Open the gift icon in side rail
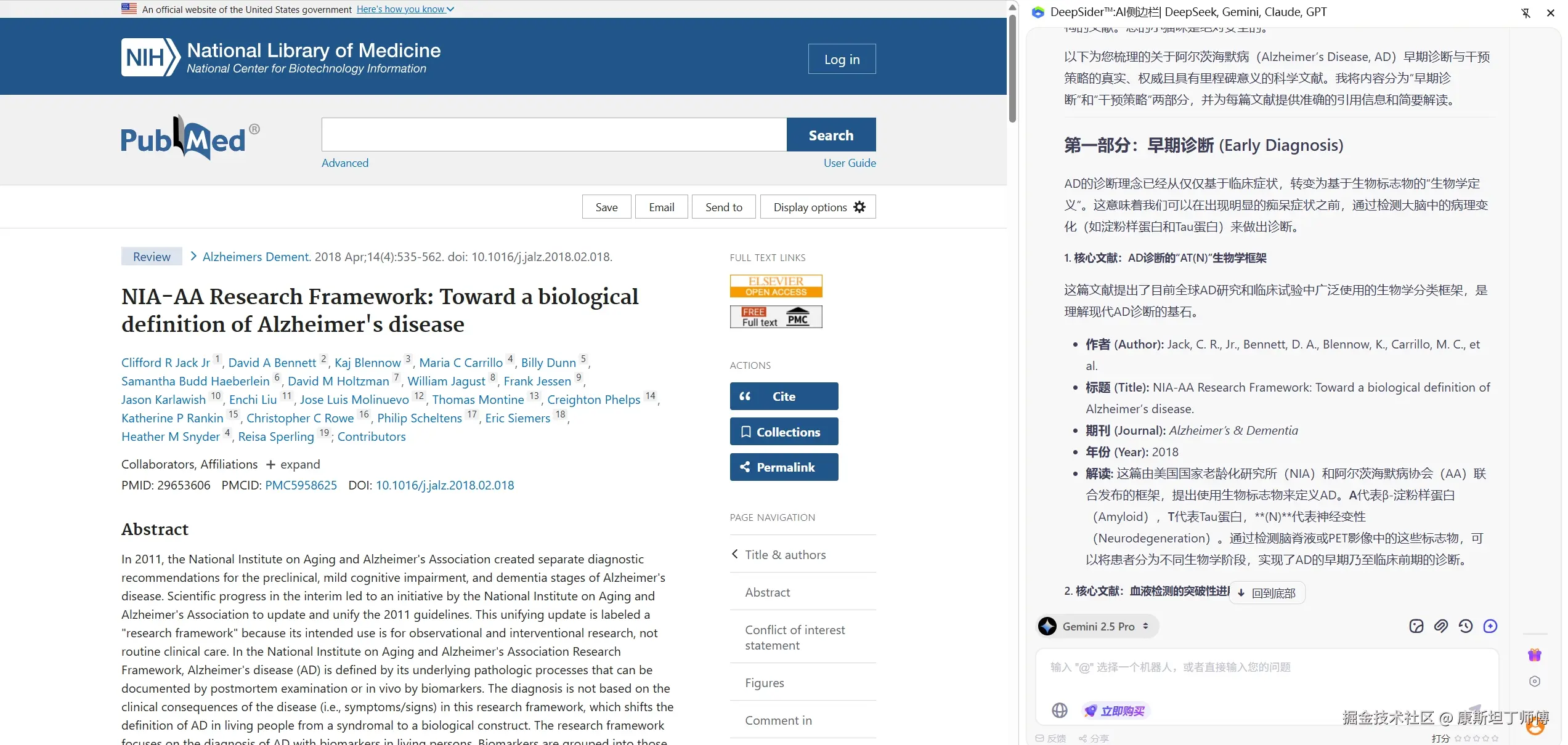Image resolution: width=1568 pixels, height=745 pixels. pos(1534,654)
